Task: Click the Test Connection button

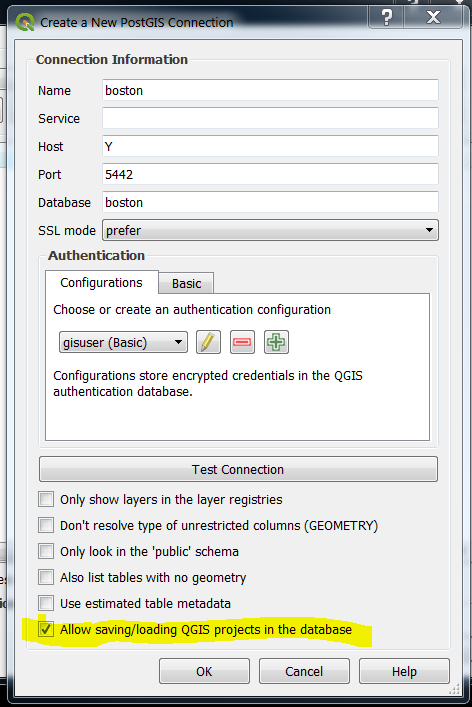Action: 238,469
